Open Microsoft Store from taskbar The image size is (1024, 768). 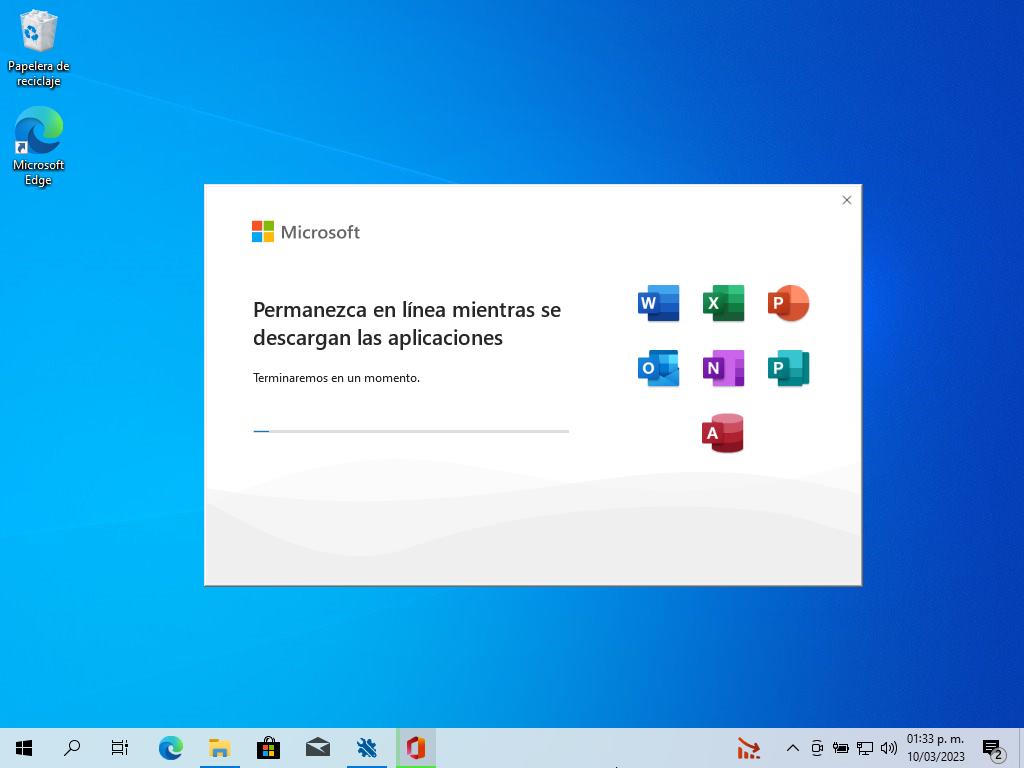coord(268,748)
